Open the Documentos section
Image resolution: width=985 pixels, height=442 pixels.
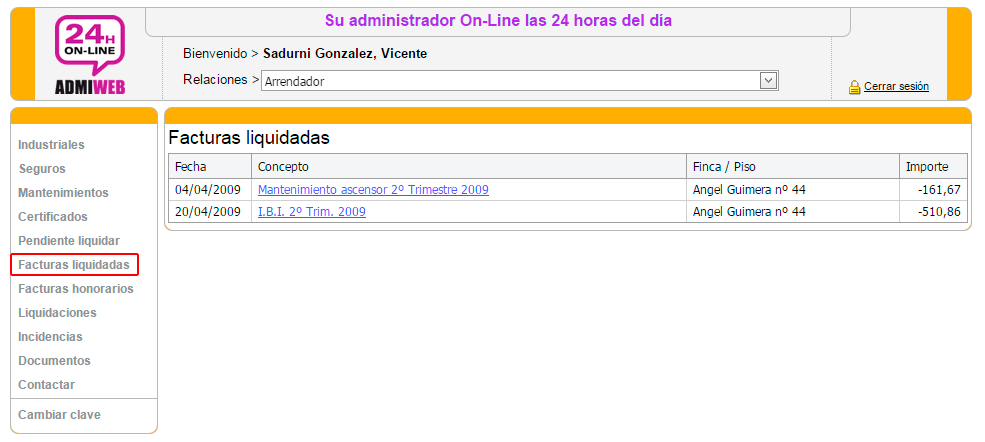pos(54,361)
